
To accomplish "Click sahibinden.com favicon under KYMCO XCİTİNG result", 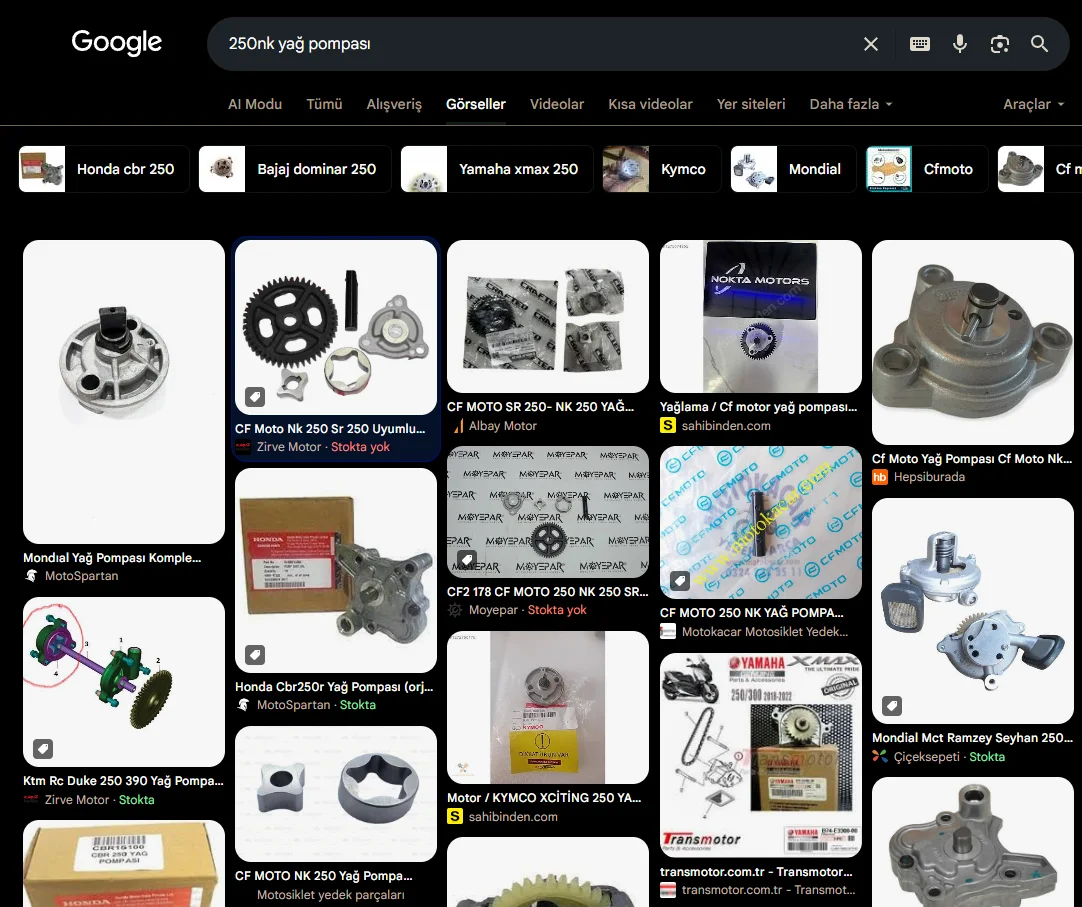I will click(455, 817).
